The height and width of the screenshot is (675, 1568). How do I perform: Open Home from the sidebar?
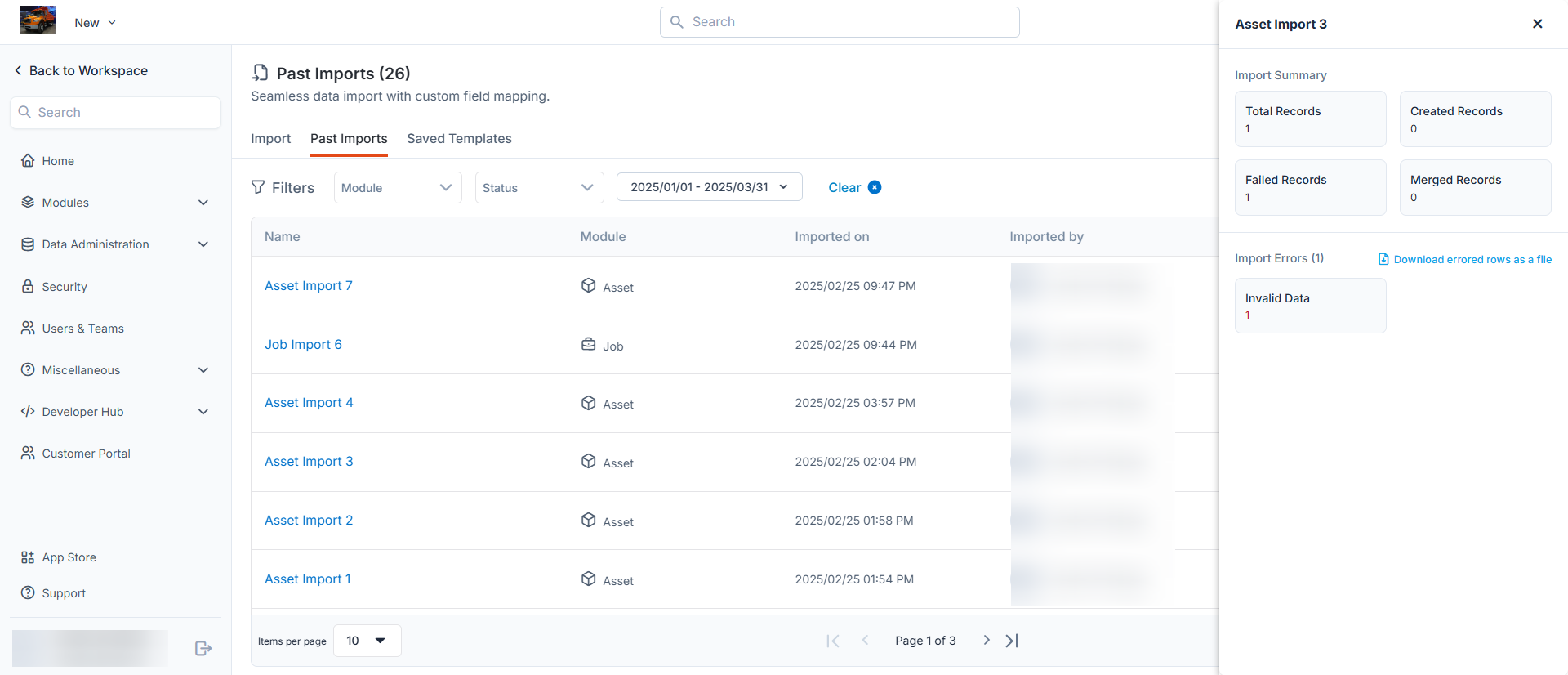point(58,161)
